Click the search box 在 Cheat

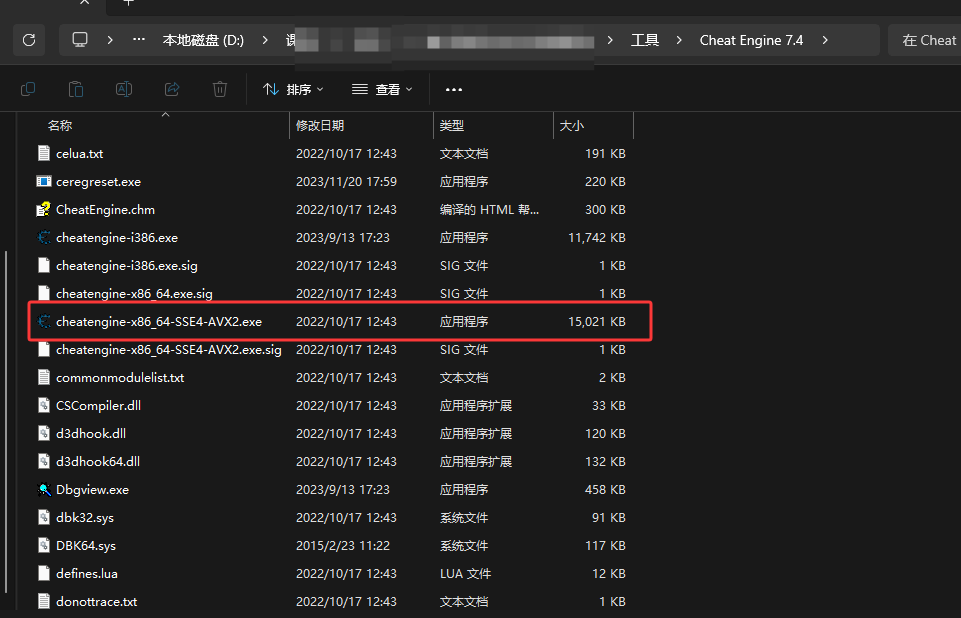click(924, 40)
